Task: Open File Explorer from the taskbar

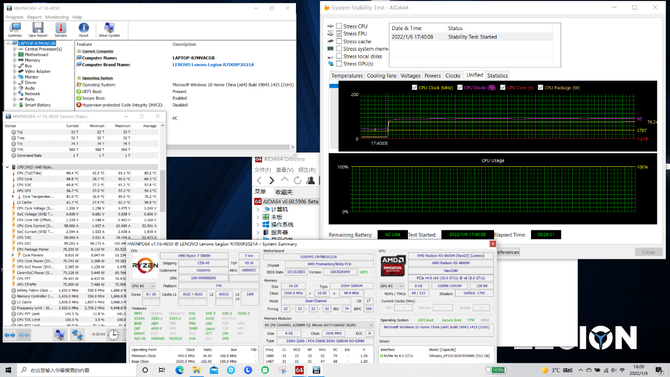Action: [x=197, y=370]
